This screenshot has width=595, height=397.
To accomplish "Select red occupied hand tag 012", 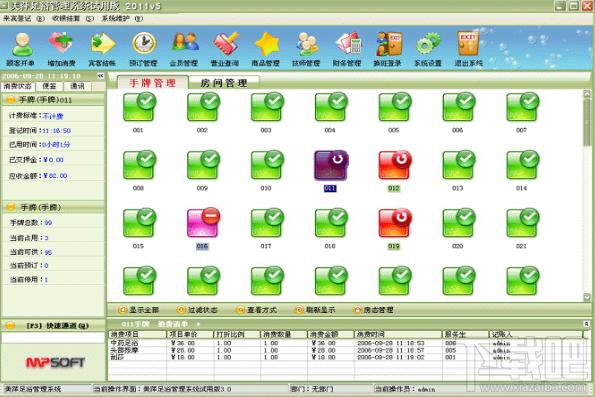I will 394,165.
